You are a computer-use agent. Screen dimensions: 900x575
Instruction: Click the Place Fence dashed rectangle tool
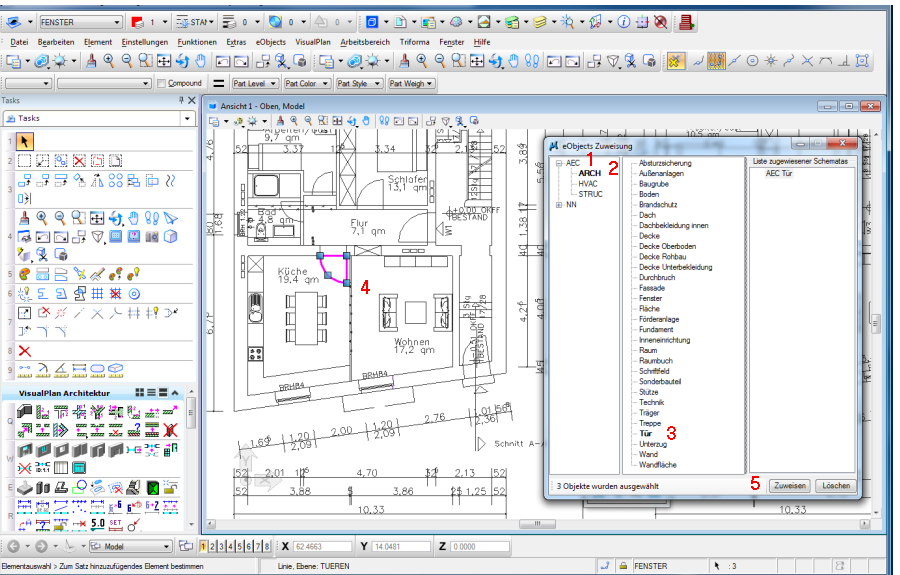coord(25,161)
